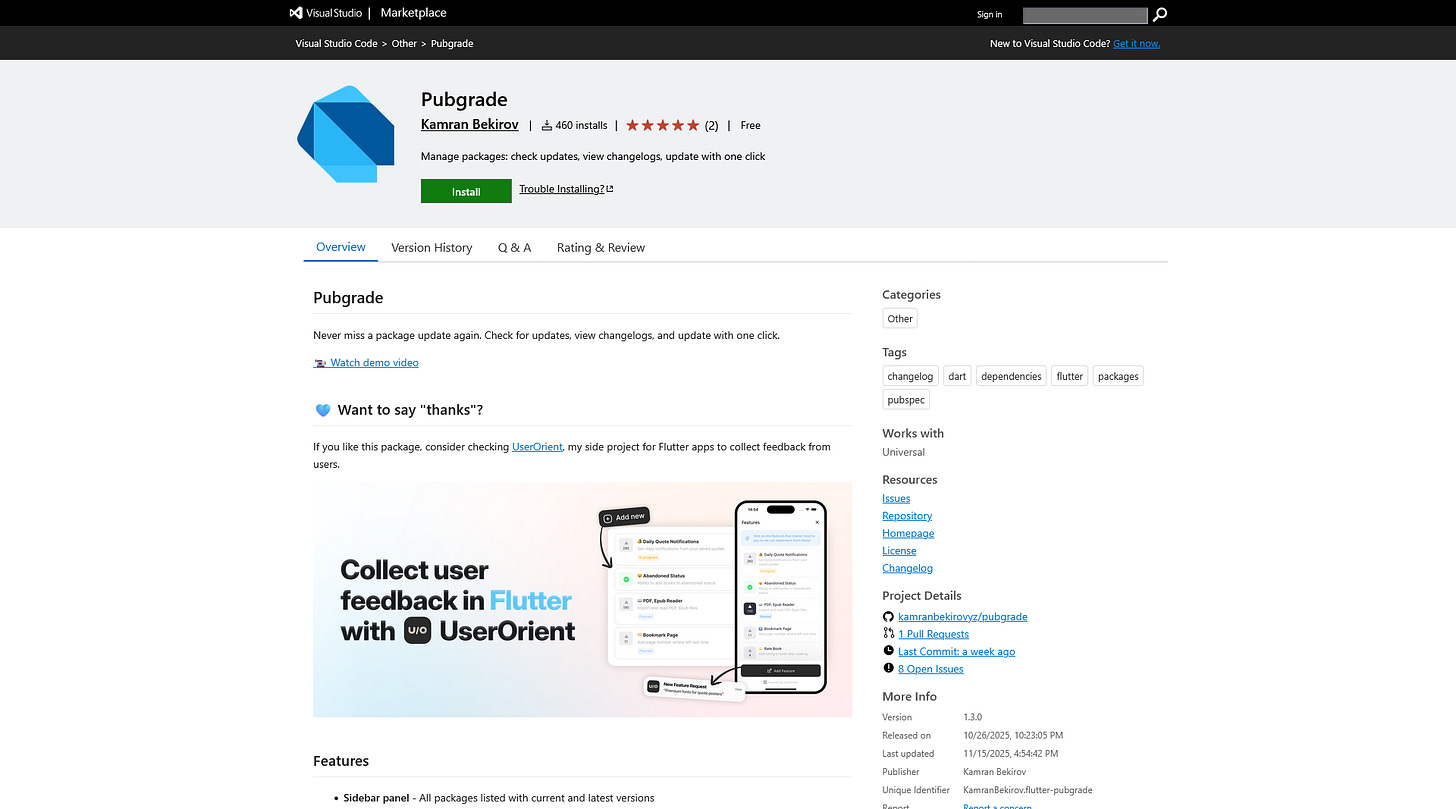
Task: Click the changelog tag
Action: click(x=910, y=377)
